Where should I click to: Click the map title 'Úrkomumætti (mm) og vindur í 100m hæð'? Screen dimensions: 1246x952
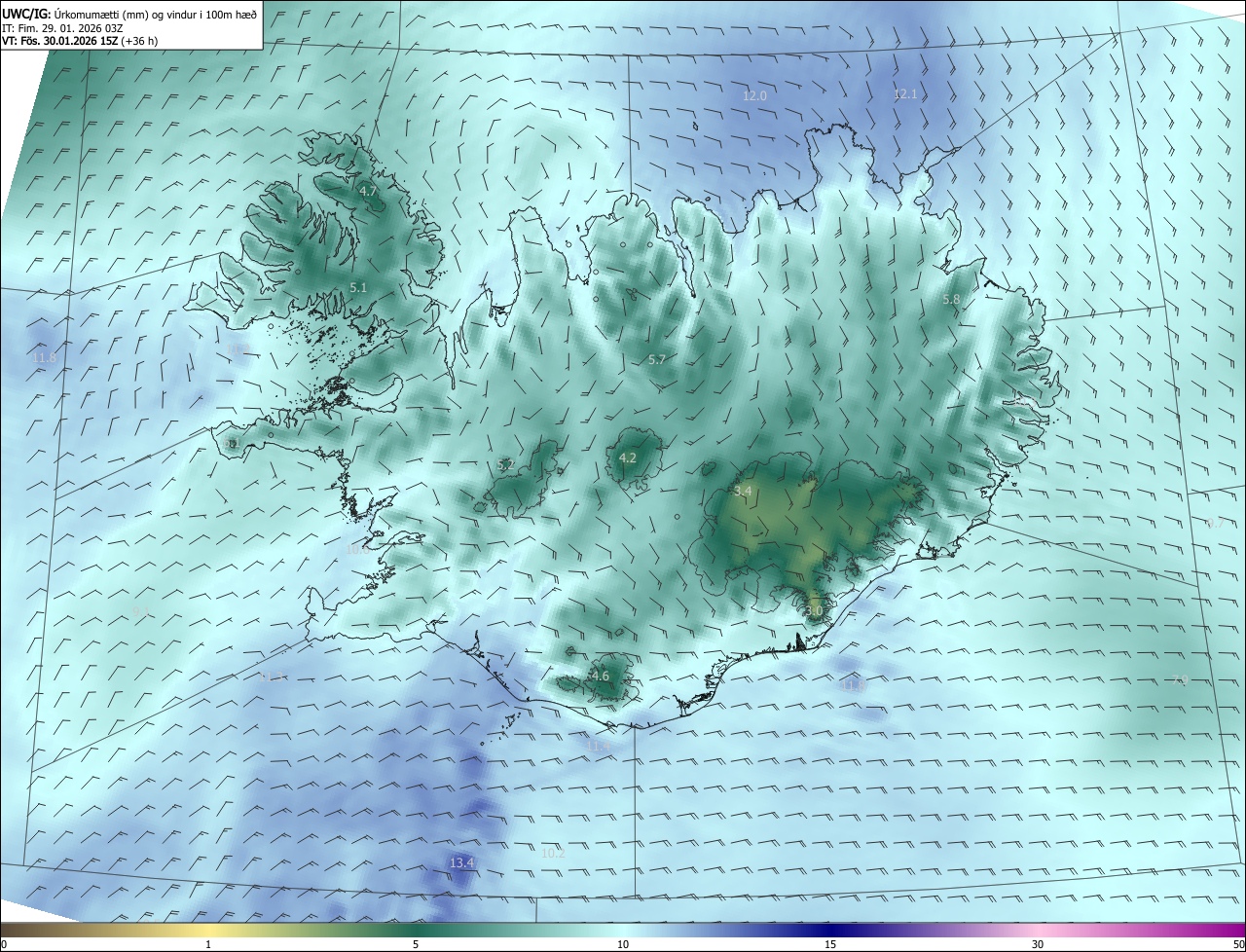[x=157, y=14]
